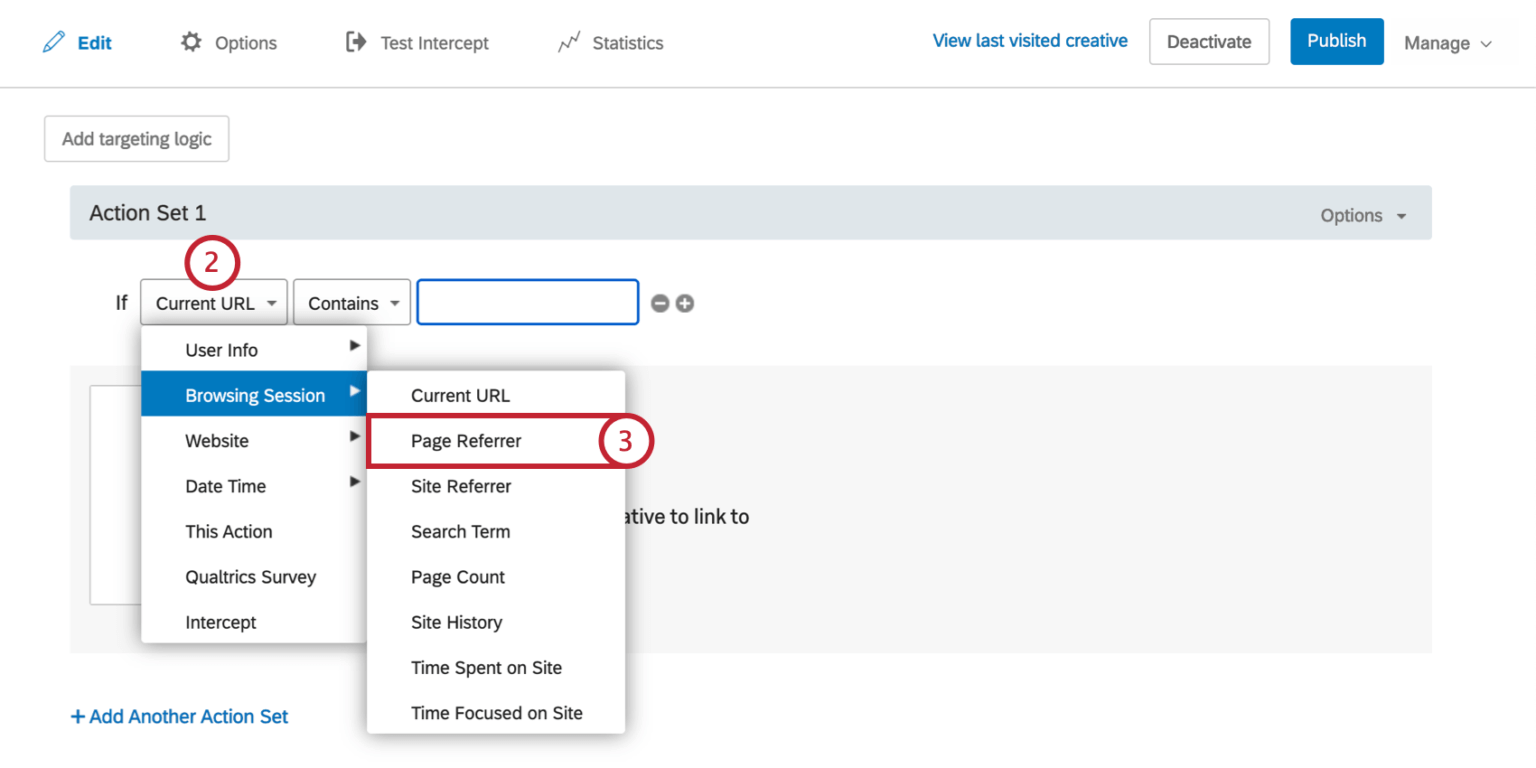The height and width of the screenshot is (768, 1536).
Task: Click the condition value text field
Action: [x=528, y=303]
